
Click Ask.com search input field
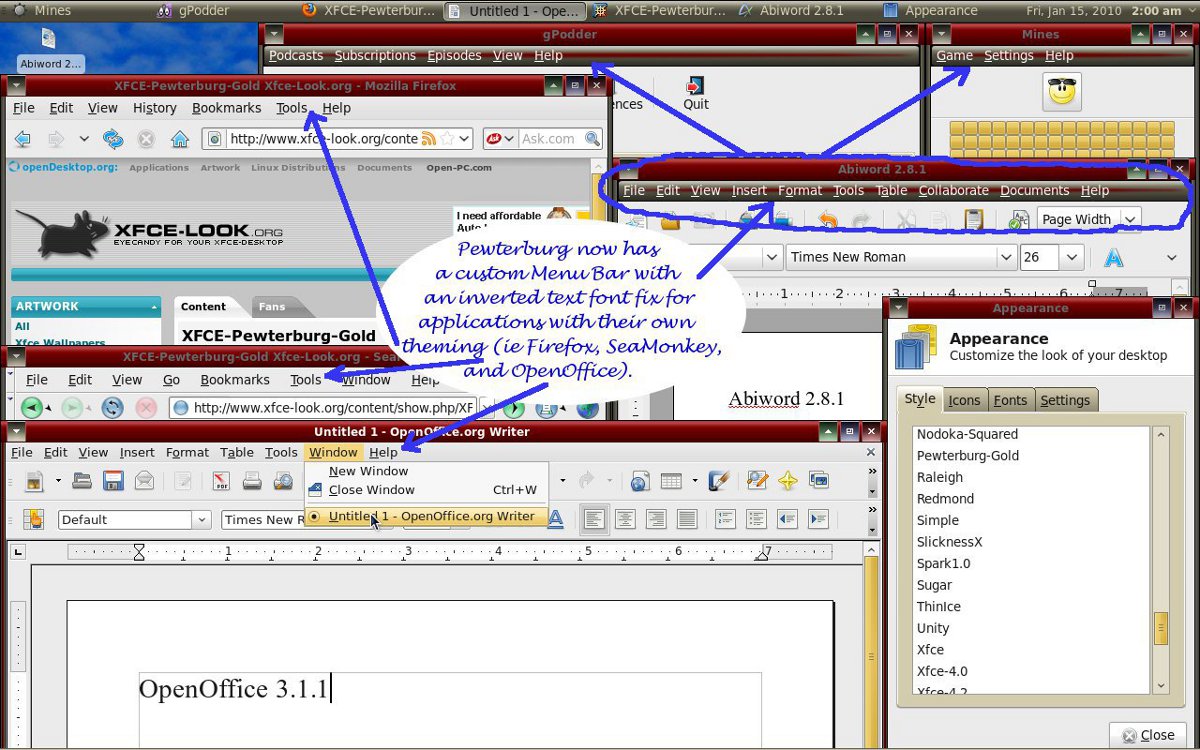click(x=549, y=139)
